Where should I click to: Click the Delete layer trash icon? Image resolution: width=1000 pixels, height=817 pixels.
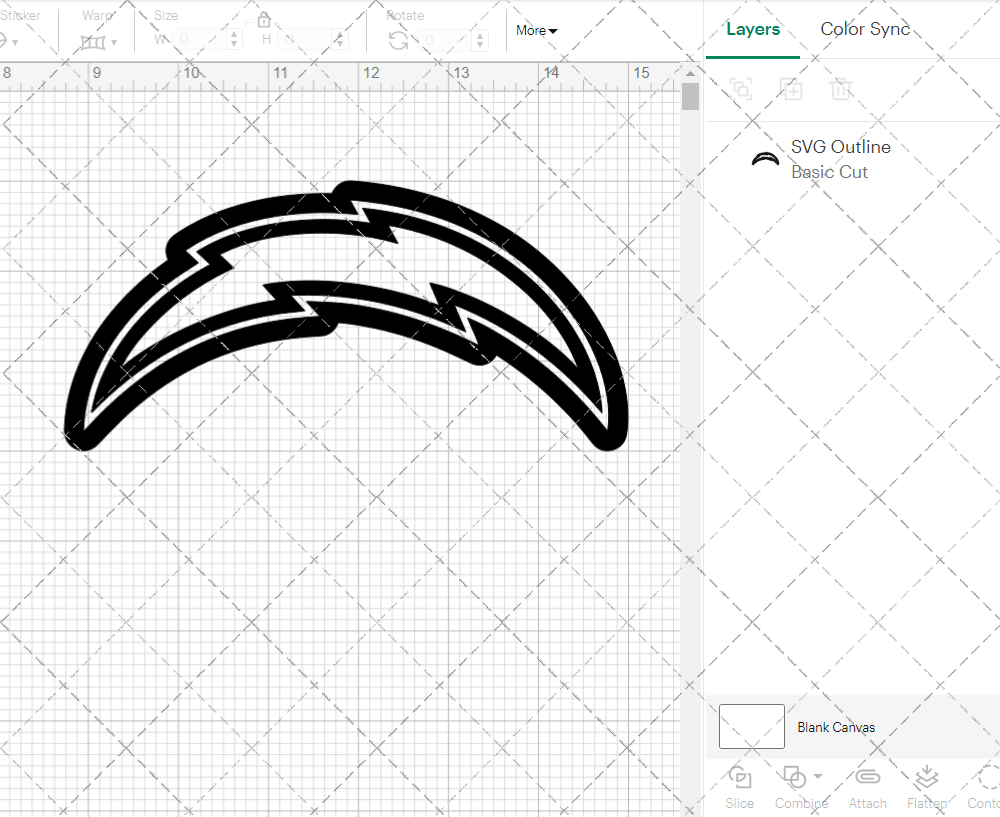point(841,89)
